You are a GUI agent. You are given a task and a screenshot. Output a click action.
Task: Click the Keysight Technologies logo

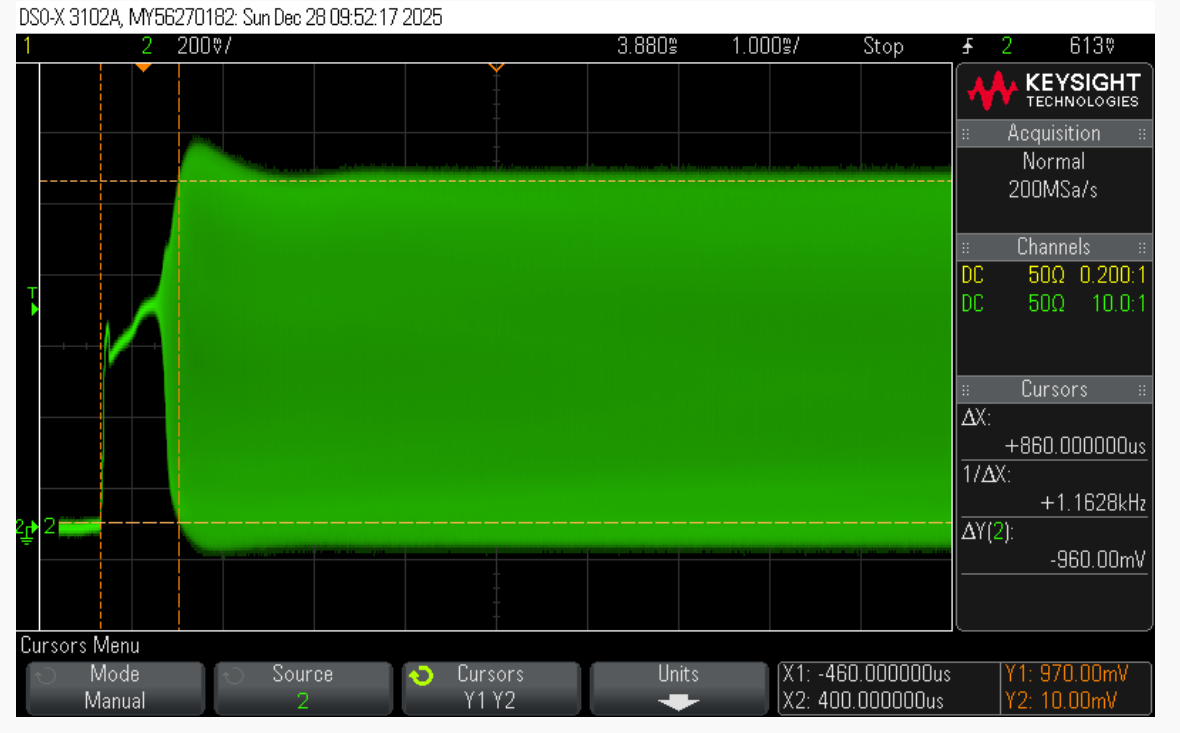click(x=1054, y=90)
